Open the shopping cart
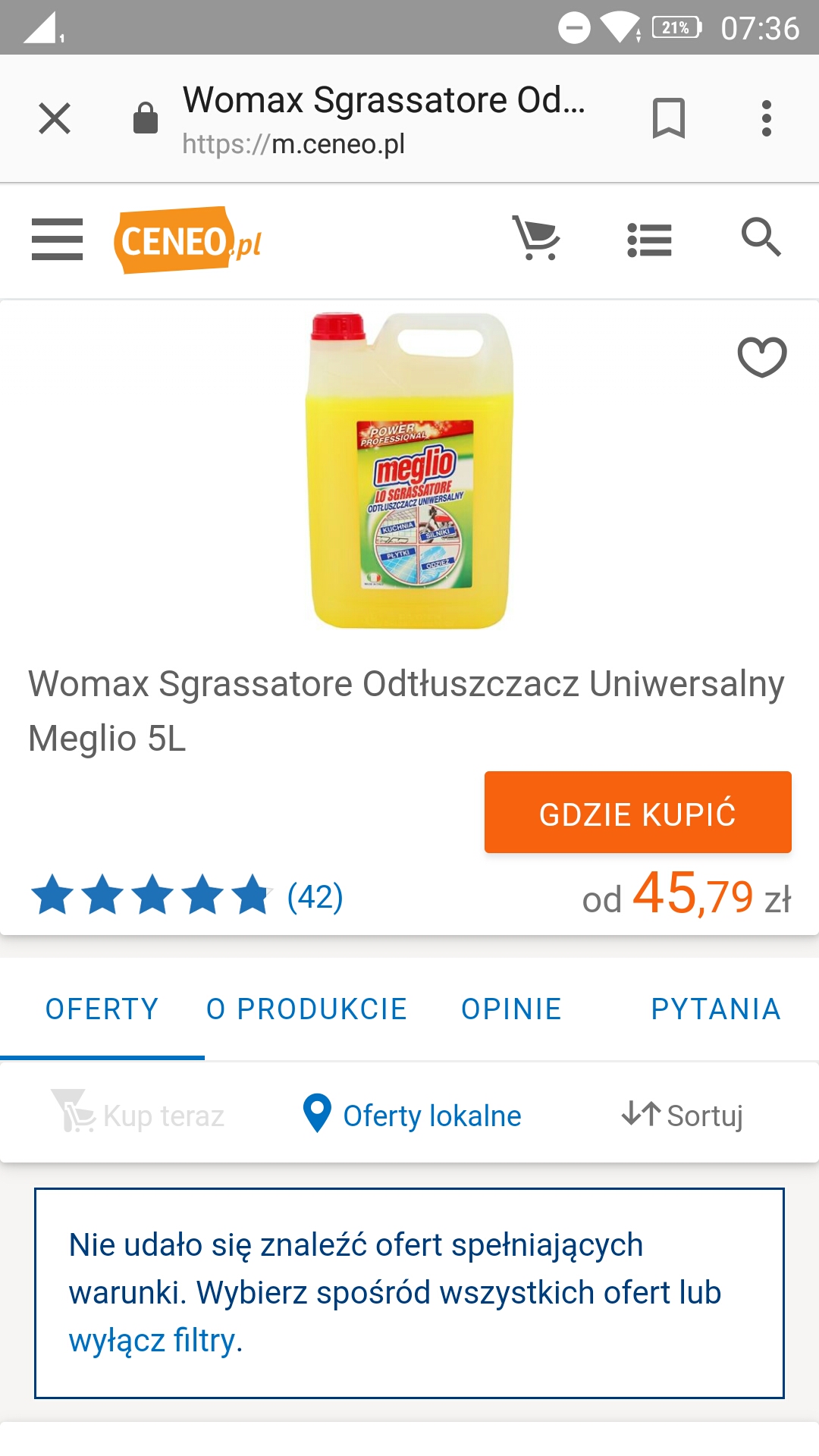The height and width of the screenshot is (1456, 819). pos(536,238)
